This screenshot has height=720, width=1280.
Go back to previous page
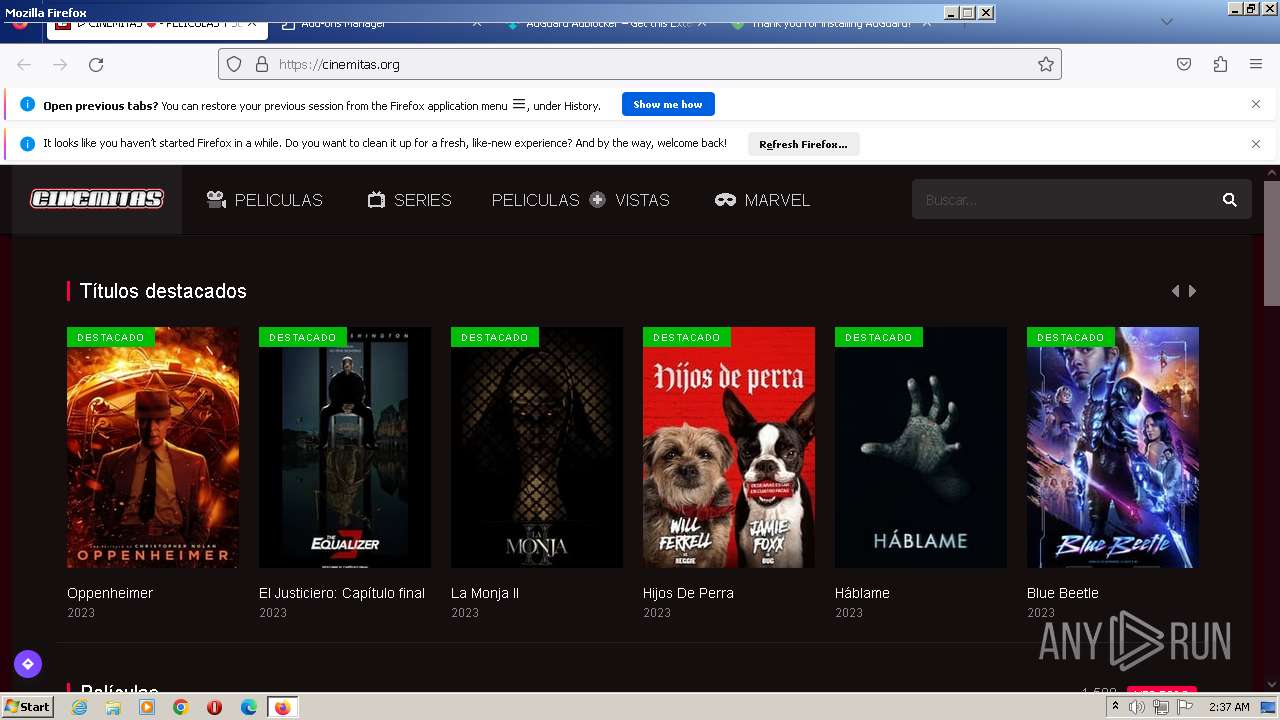tap(24, 64)
